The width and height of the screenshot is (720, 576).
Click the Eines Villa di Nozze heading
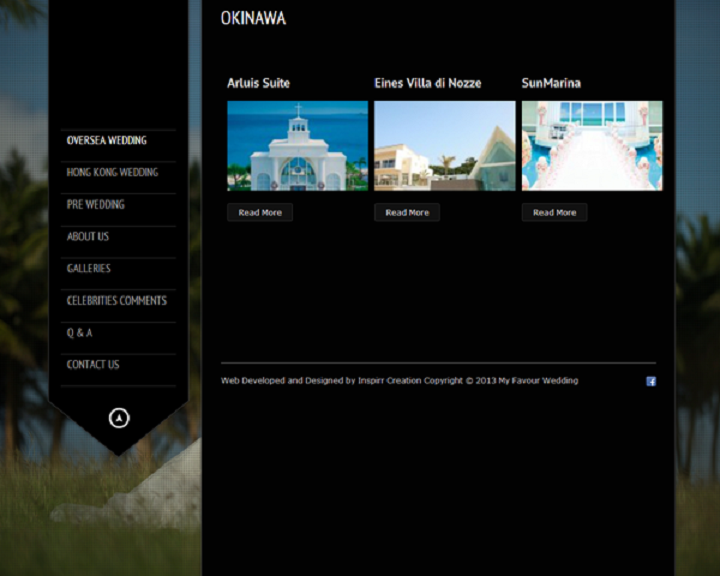pyautogui.click(x=428, y=83)
